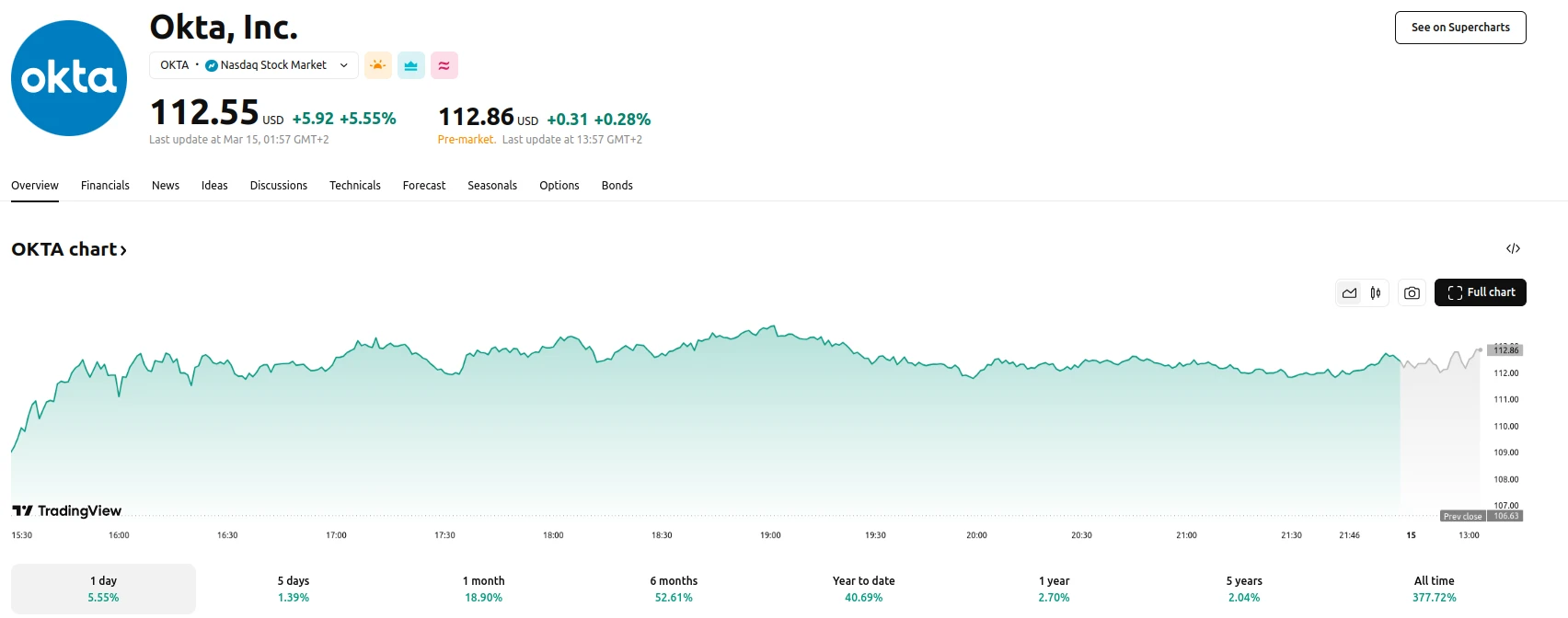This screenshot has width=1568, height=618.
Task: Open the Financials tab
Action: coord(104,185)
